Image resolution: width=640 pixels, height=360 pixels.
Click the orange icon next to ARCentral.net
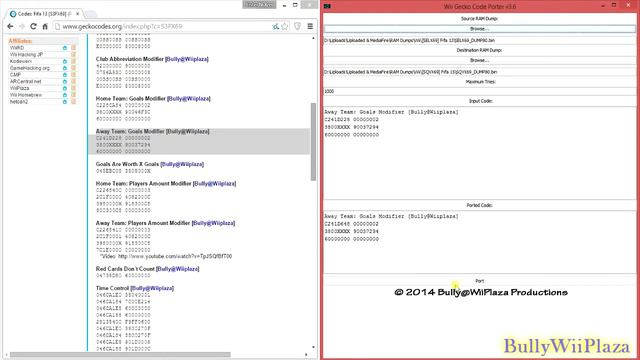click(x=73, y=81)
